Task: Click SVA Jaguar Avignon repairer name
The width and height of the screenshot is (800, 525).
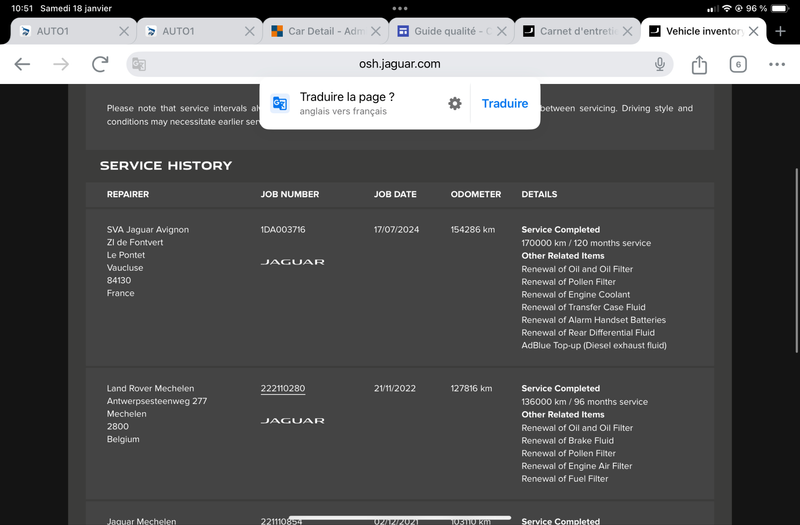Action: pos(147,230)
